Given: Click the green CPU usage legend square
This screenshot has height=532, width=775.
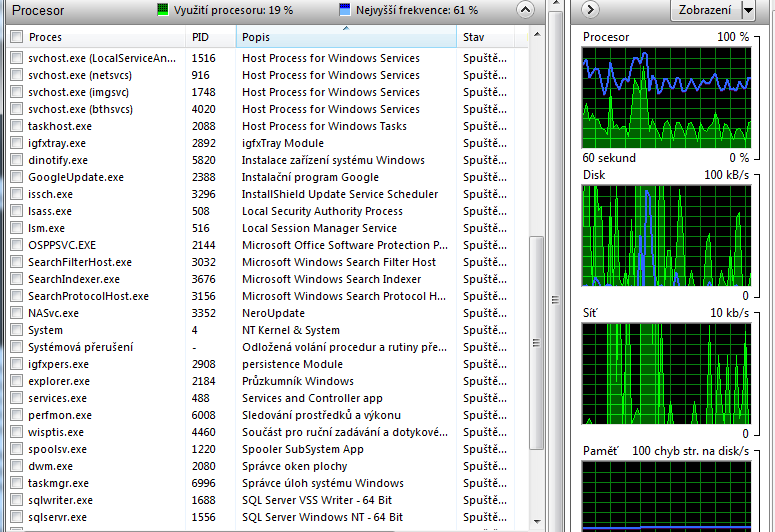Looking at the screenshot, I should coord(163,10).
